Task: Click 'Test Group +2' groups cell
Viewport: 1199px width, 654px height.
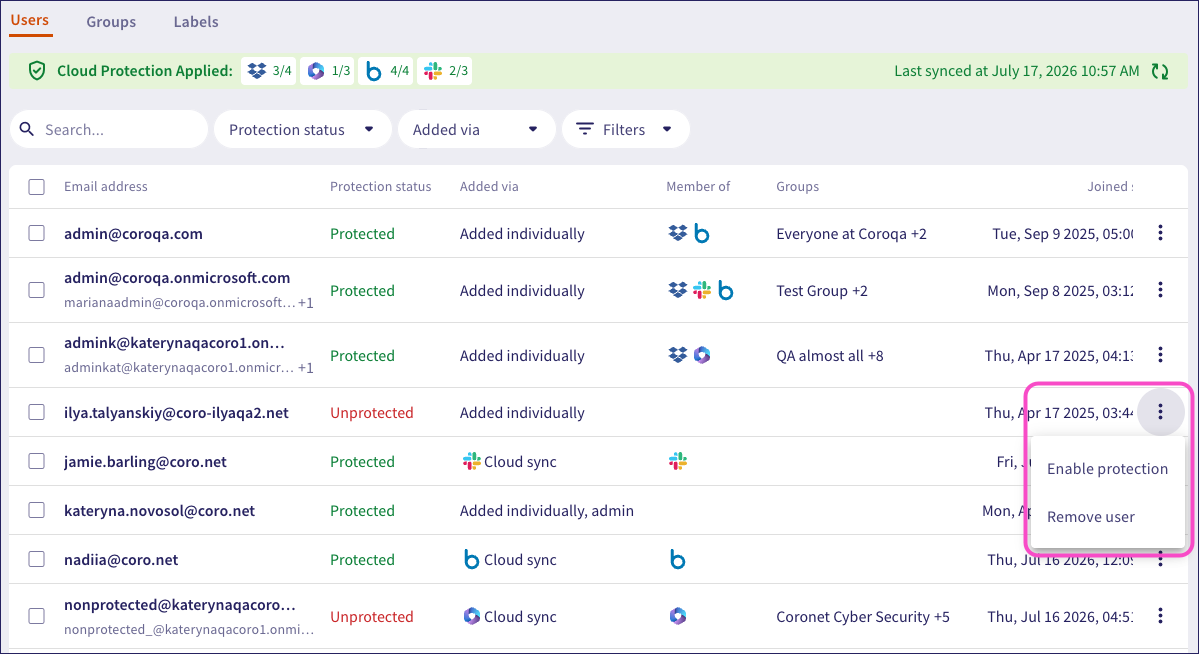Action: [x=822, y=291]
